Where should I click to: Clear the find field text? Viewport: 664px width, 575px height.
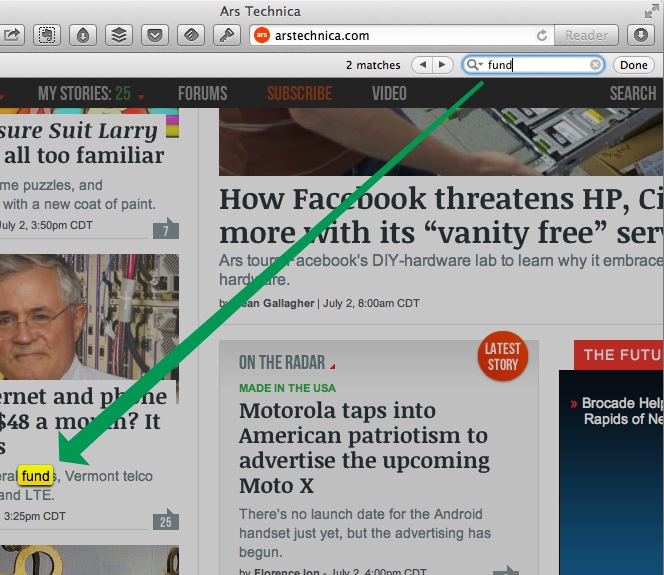(595, 65)
